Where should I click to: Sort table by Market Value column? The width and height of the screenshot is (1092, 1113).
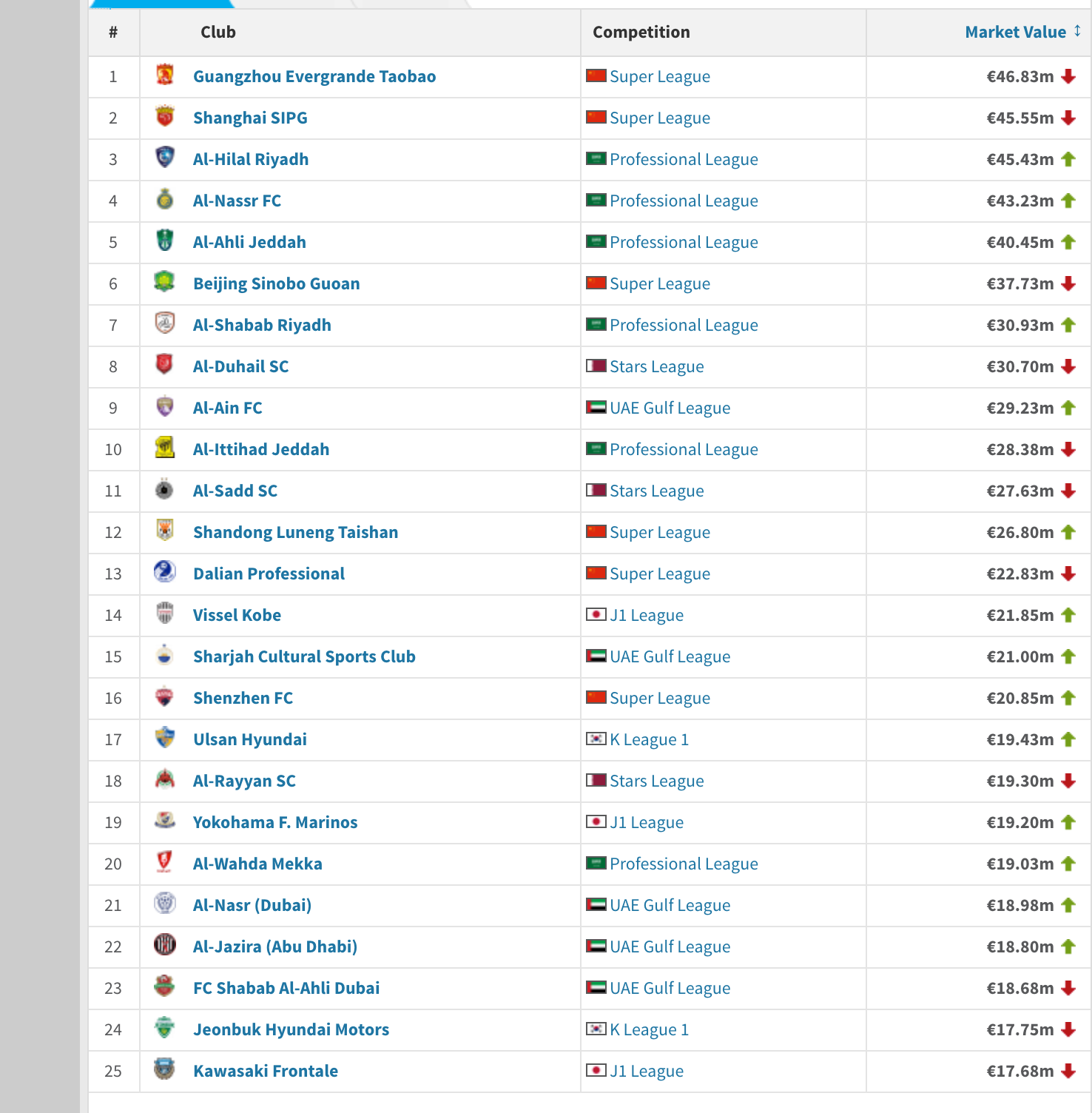[x=1015, y=32]
